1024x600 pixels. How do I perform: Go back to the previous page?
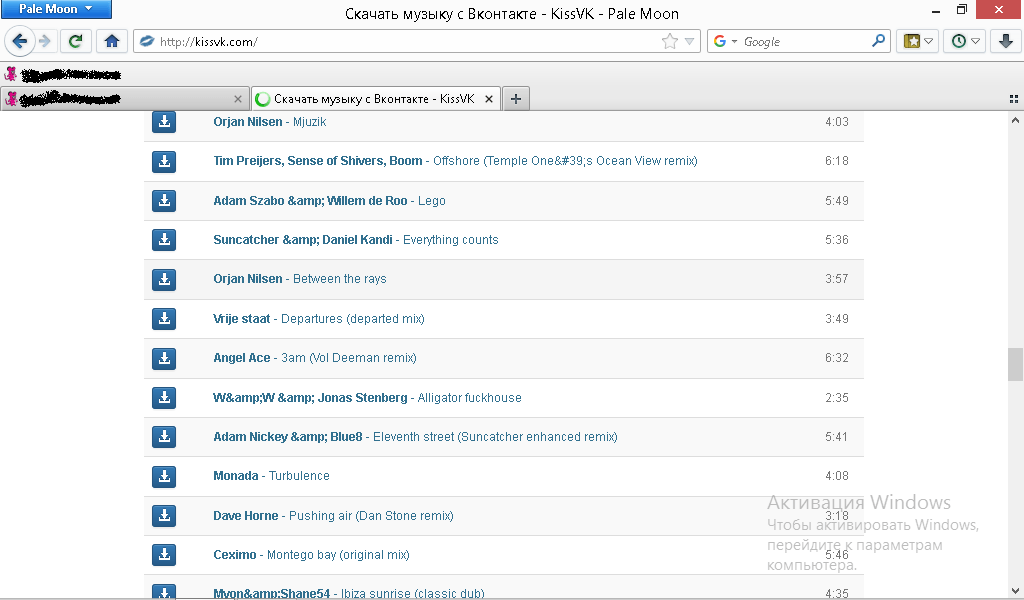(20, 41)
